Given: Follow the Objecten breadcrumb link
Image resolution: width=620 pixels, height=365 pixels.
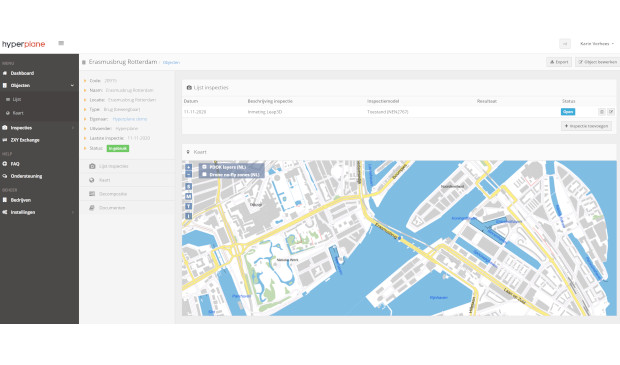Looking at the screenshot, I should 171,62.
